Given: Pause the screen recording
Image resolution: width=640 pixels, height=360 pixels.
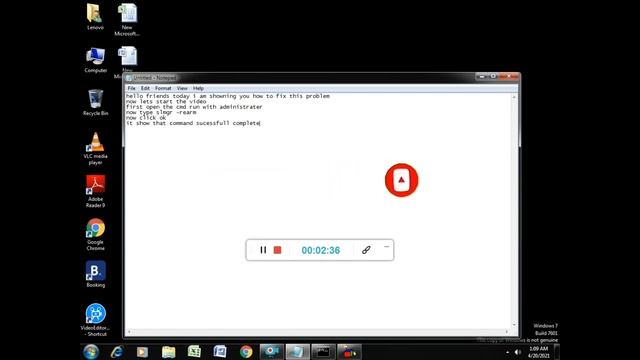Looking at the screenshot, I should [263, 250].
